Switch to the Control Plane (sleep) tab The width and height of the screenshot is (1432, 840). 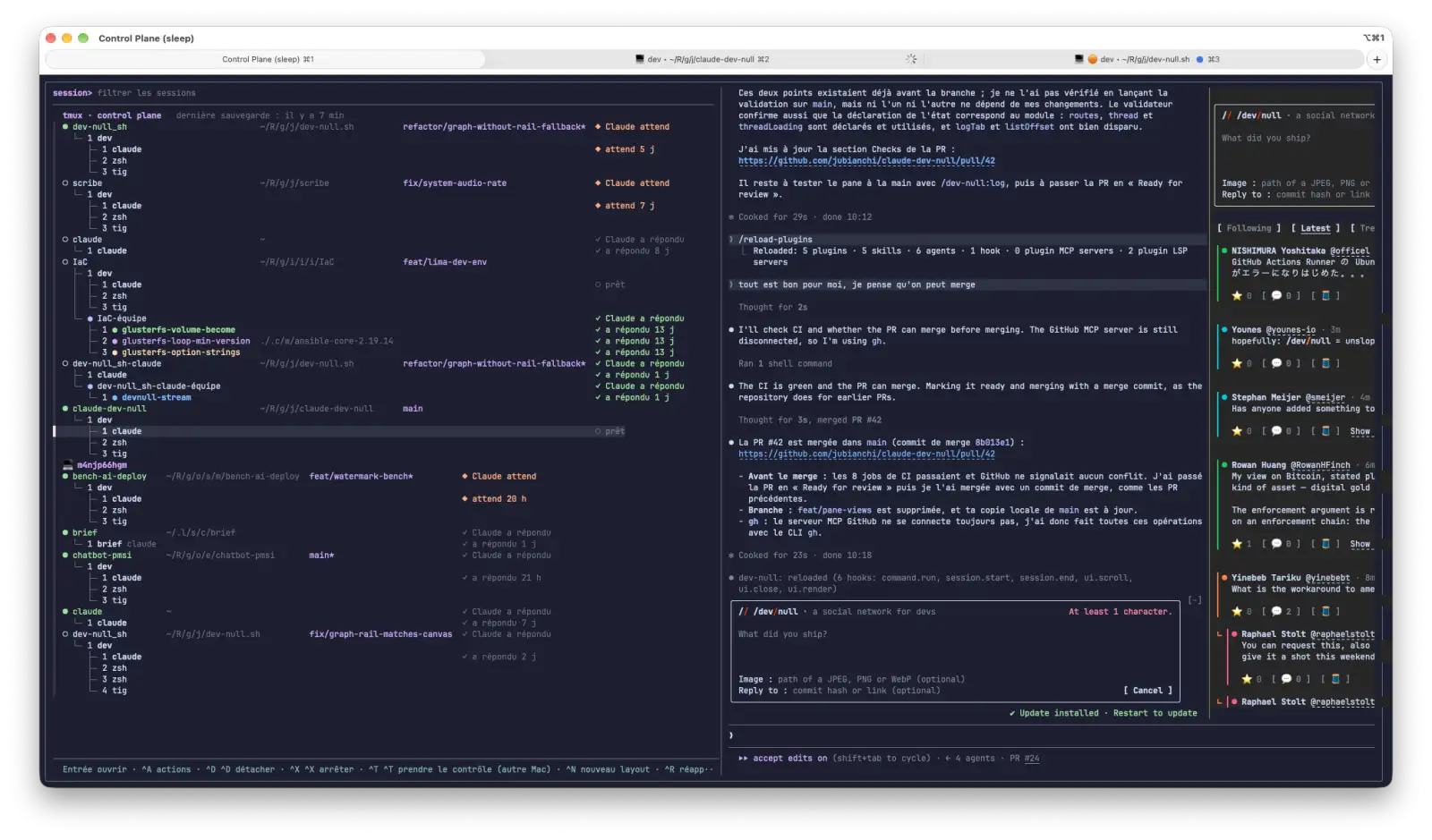[x=267, y=59]
